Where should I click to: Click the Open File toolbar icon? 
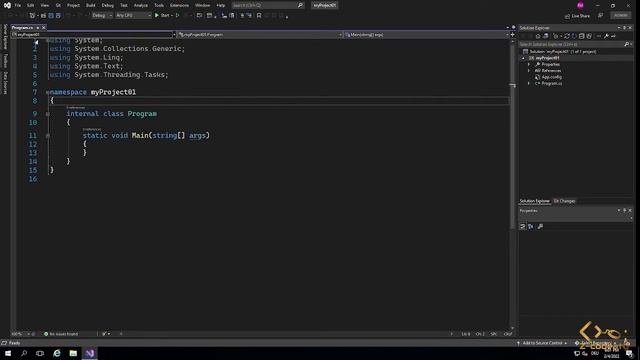43,16
